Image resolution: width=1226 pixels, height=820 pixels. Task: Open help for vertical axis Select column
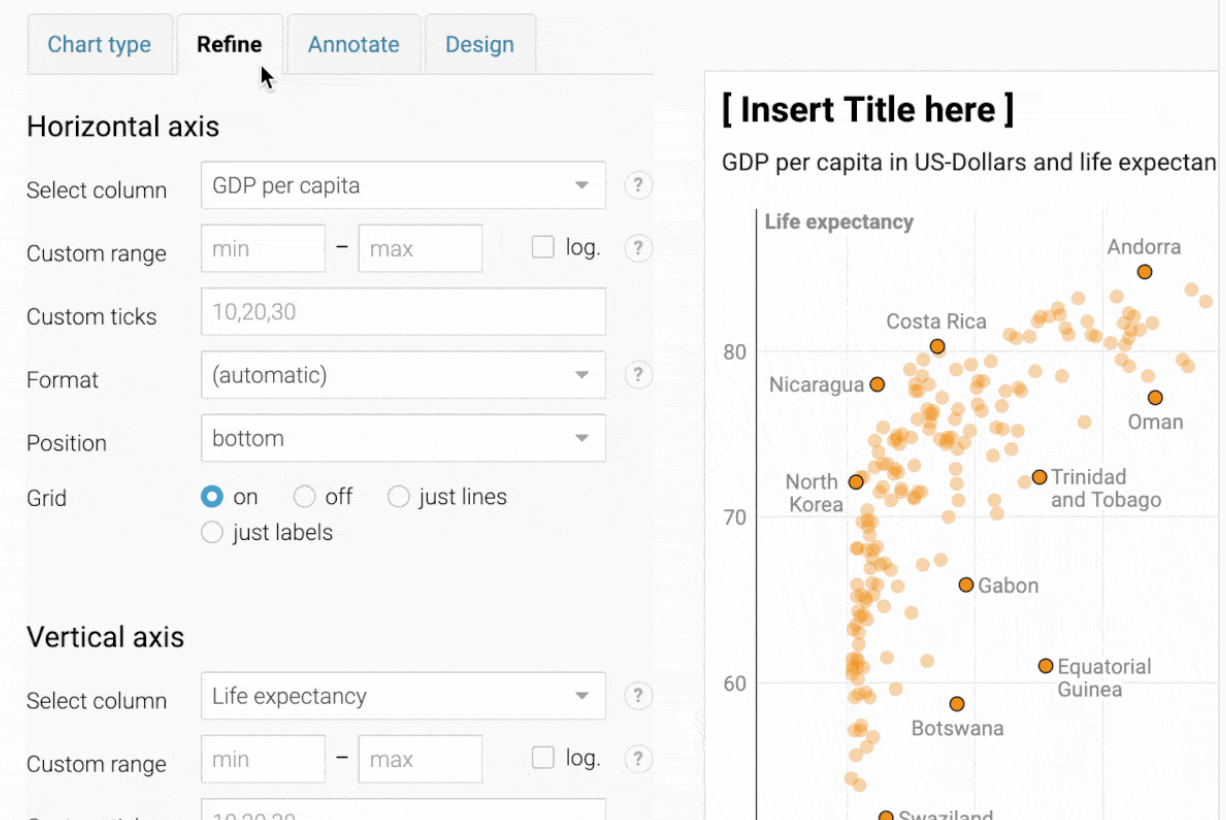tap(638, 696)
